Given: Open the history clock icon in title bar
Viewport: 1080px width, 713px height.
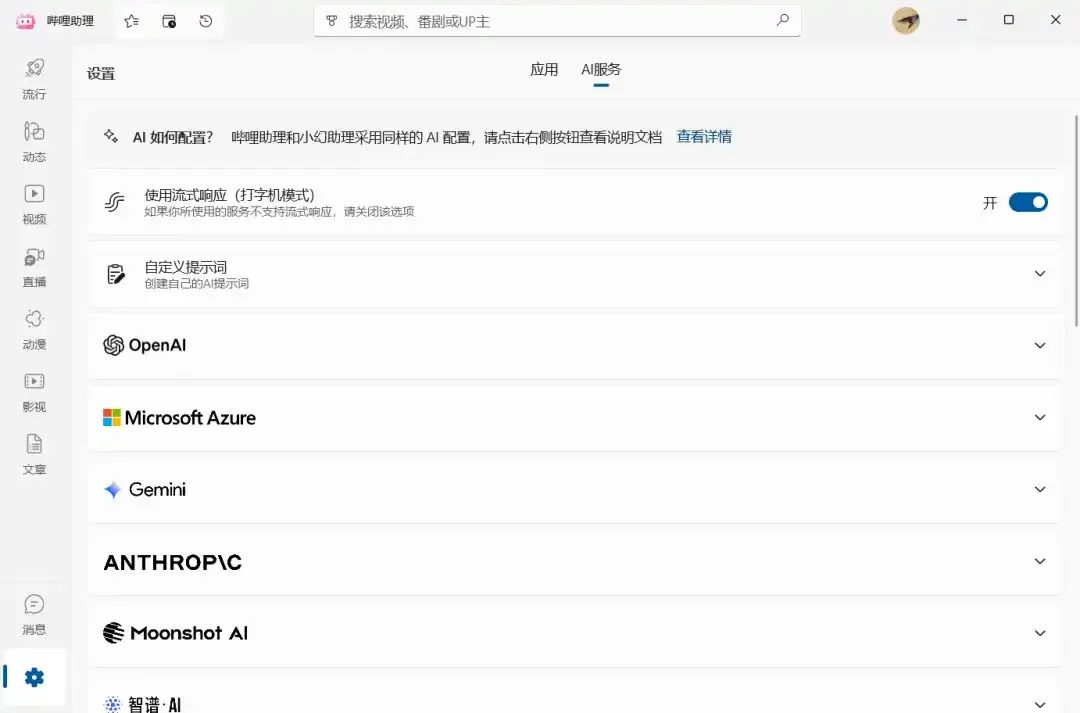Looking at the screenshot, I should pyautogui.click(x=205, y=21).
